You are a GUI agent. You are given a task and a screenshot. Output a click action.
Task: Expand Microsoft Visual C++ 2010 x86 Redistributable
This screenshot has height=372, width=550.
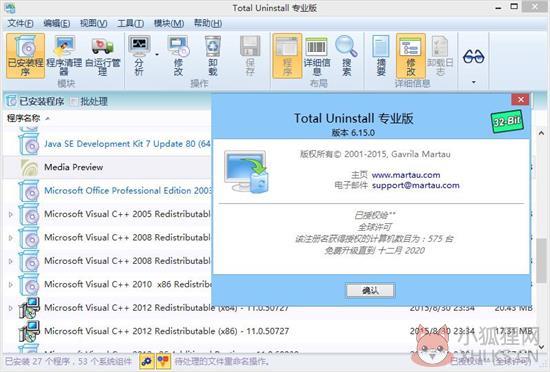click(x=11, y=284)
